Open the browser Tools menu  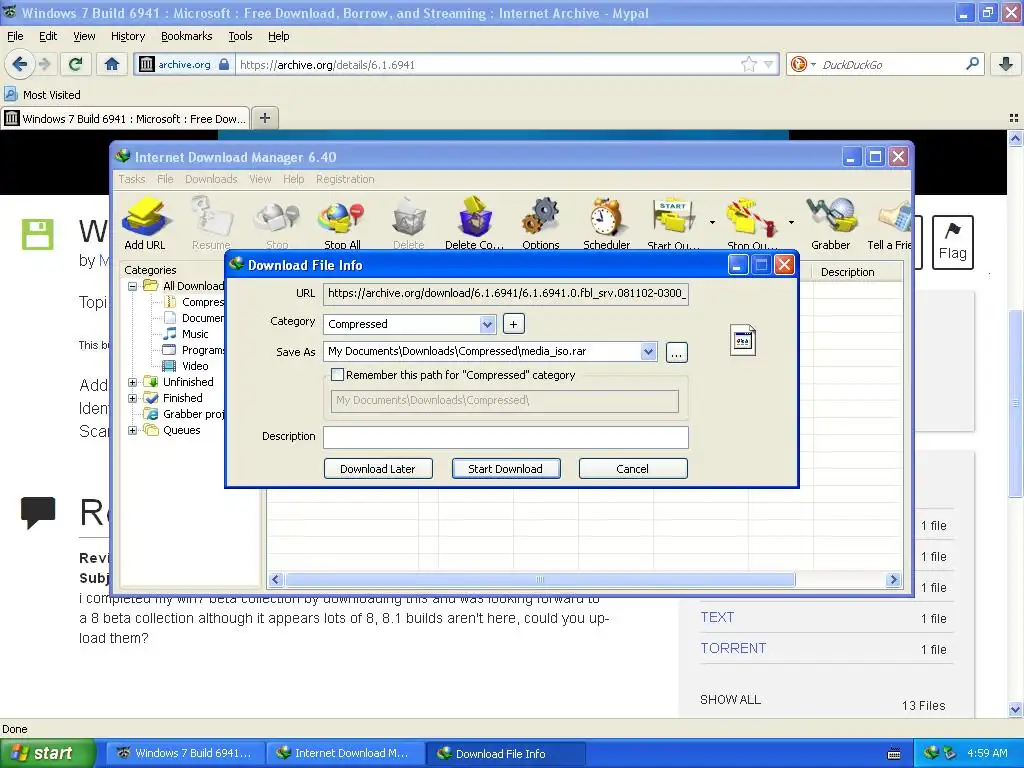[x=240, y=36]
